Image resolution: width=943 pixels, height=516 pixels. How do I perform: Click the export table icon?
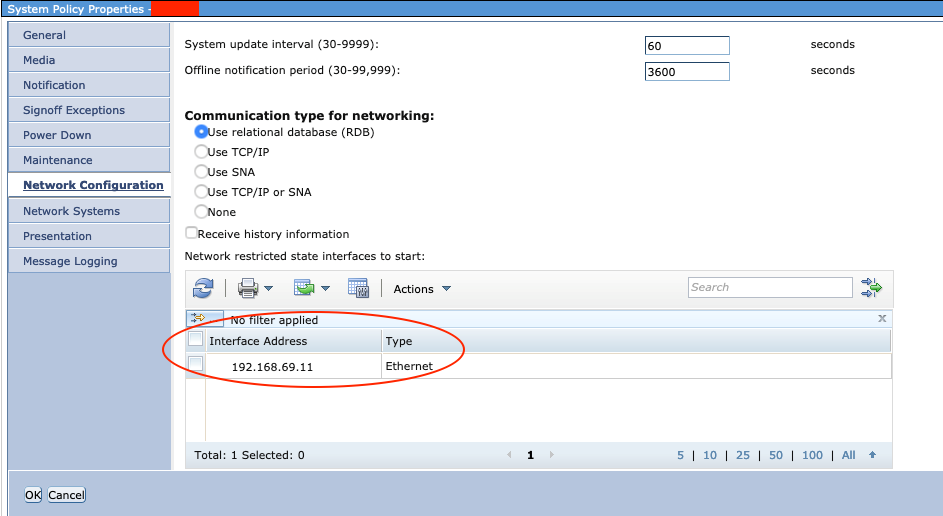click(x=304, y=289)
